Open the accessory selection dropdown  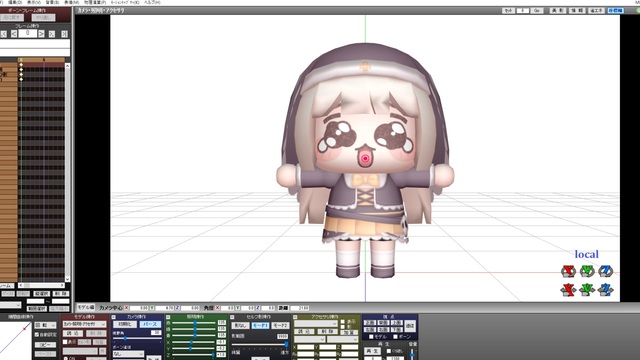[316, 324]
